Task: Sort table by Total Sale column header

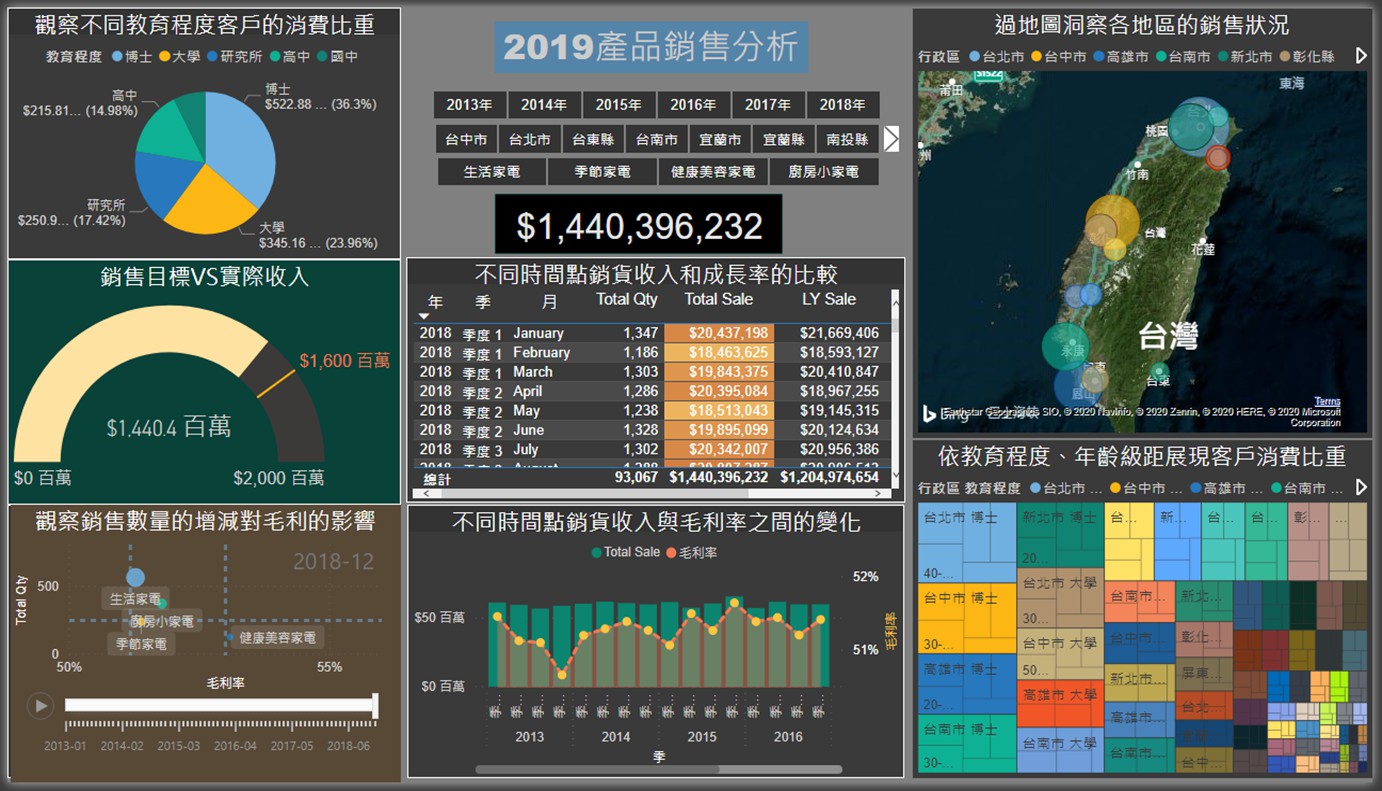Action: (x=718, y=299)
